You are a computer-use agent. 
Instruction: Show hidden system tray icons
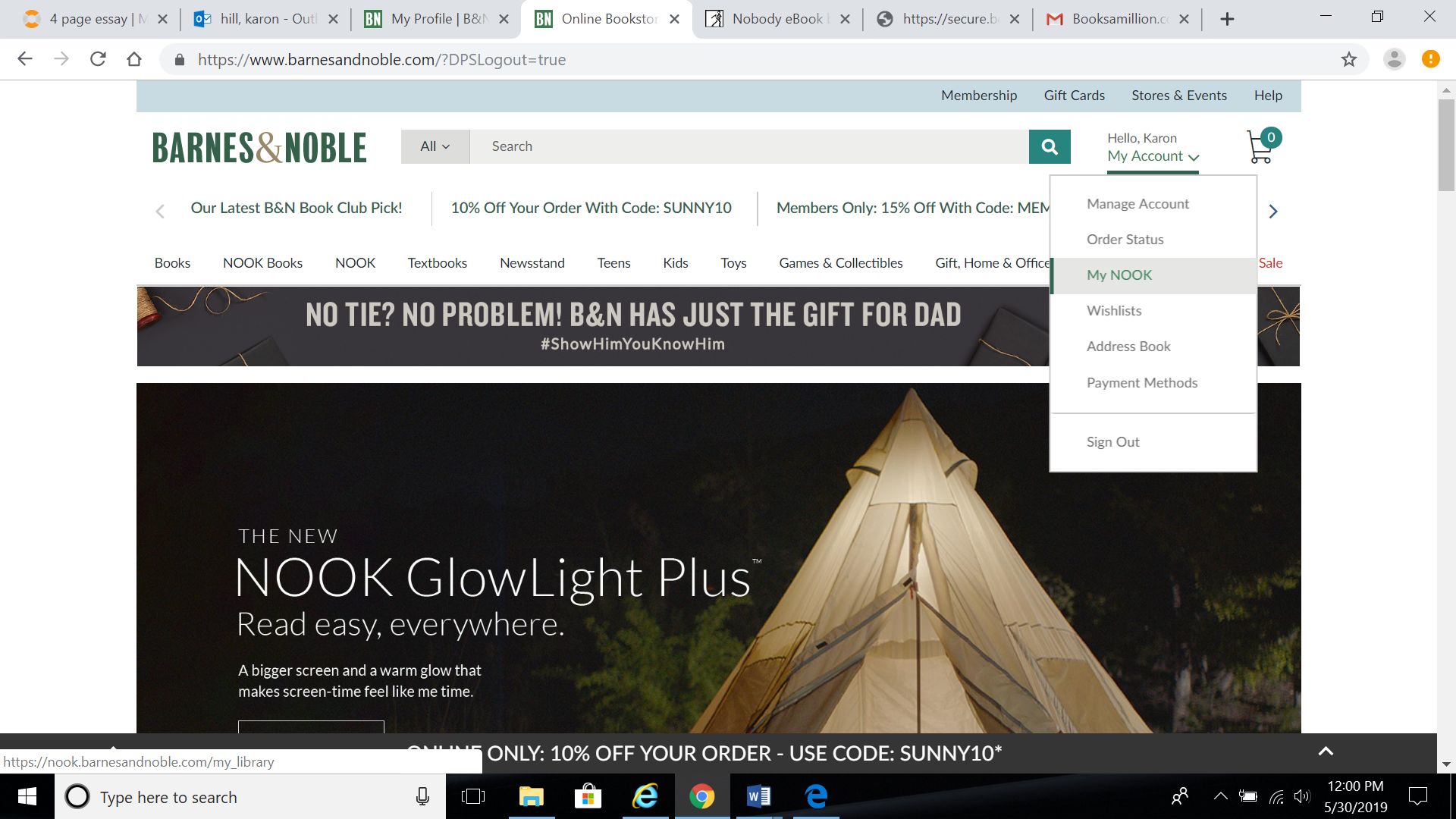(x=1220, y=796)
